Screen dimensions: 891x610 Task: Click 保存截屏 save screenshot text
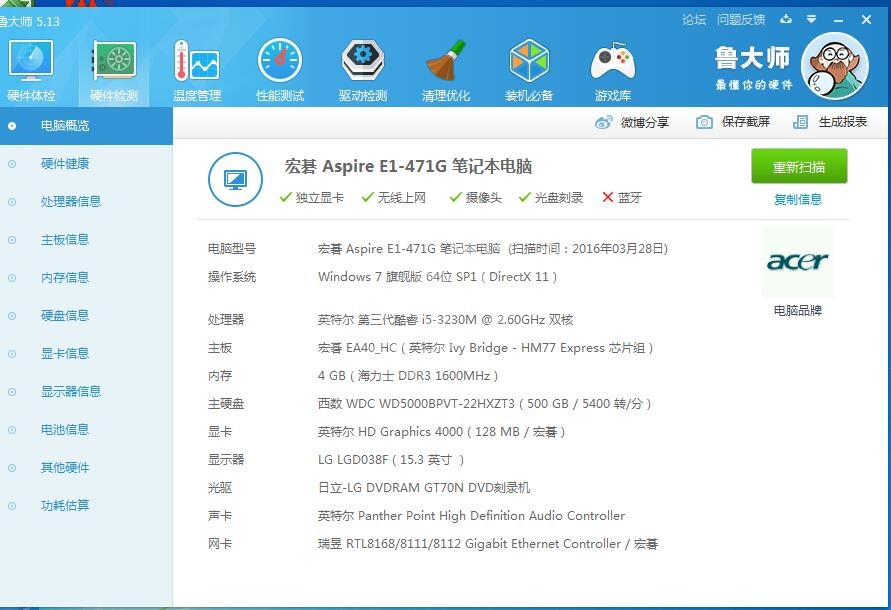tap(746, 122)
